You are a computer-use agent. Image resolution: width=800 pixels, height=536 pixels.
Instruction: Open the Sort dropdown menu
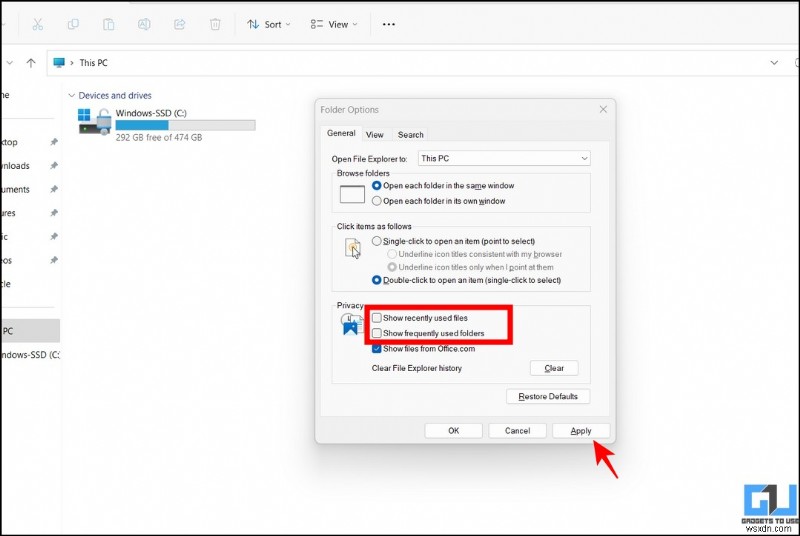click(x=268, y=24)
